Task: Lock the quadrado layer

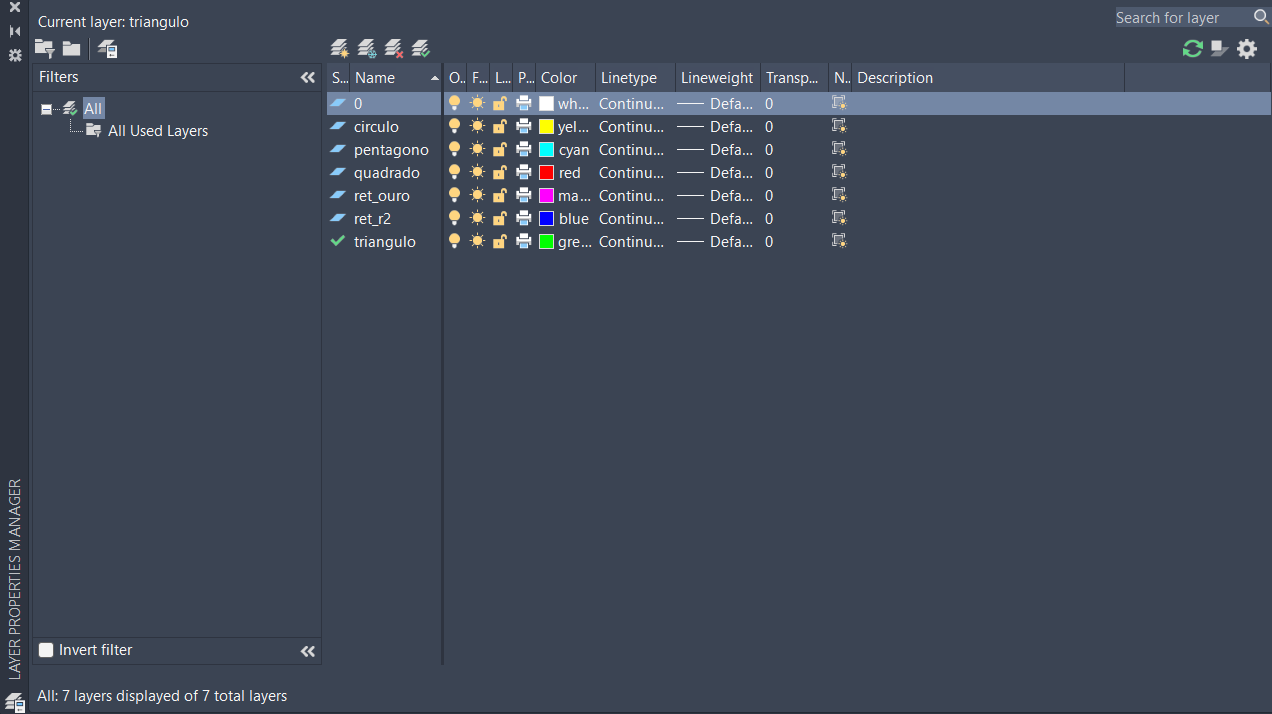Action: (499, 172)
